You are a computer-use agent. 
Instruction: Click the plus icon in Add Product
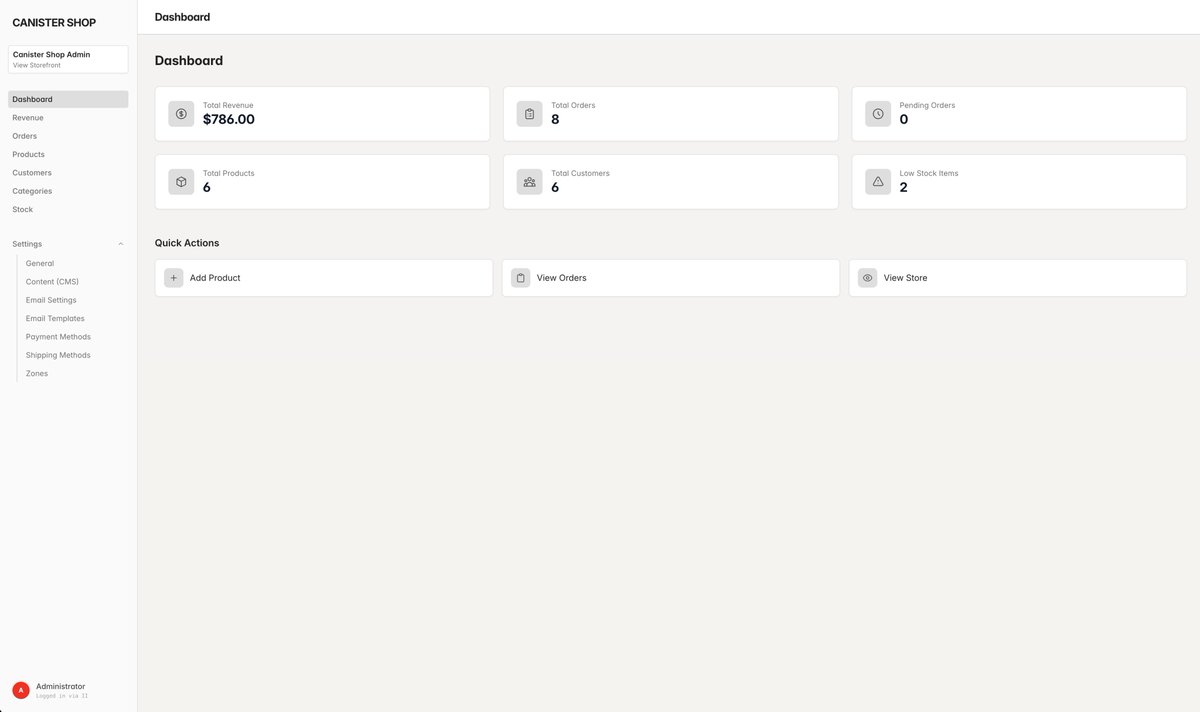point(174,278)
